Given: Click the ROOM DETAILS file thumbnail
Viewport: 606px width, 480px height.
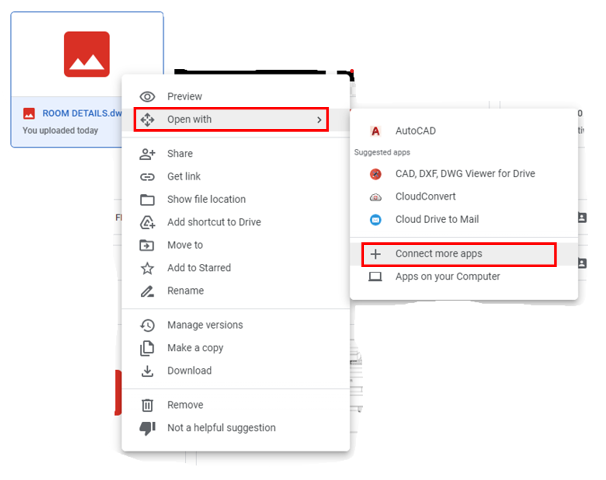Looking at the screenshot, I should point(87,55).
